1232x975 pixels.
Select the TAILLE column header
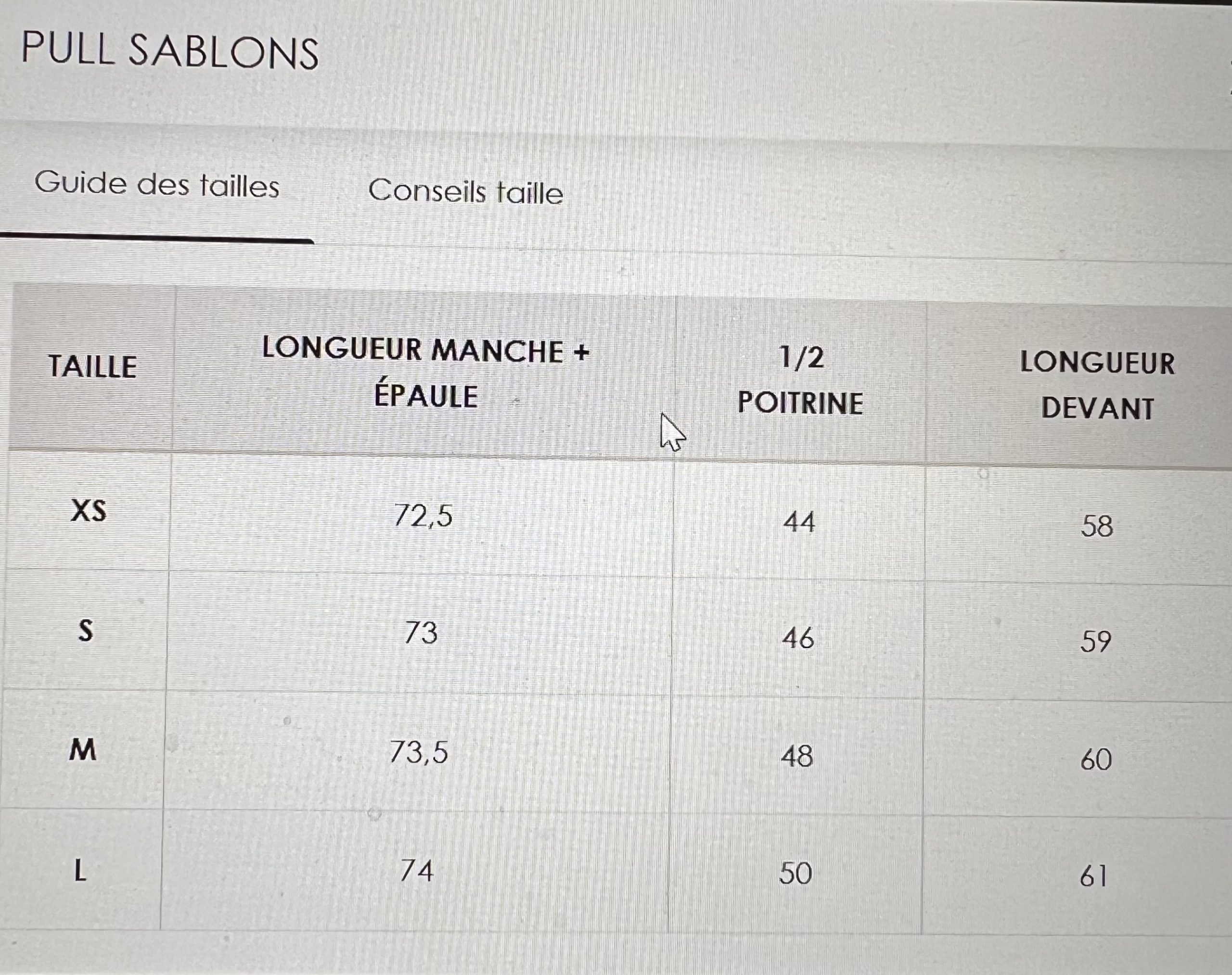(x=92, y=367)
